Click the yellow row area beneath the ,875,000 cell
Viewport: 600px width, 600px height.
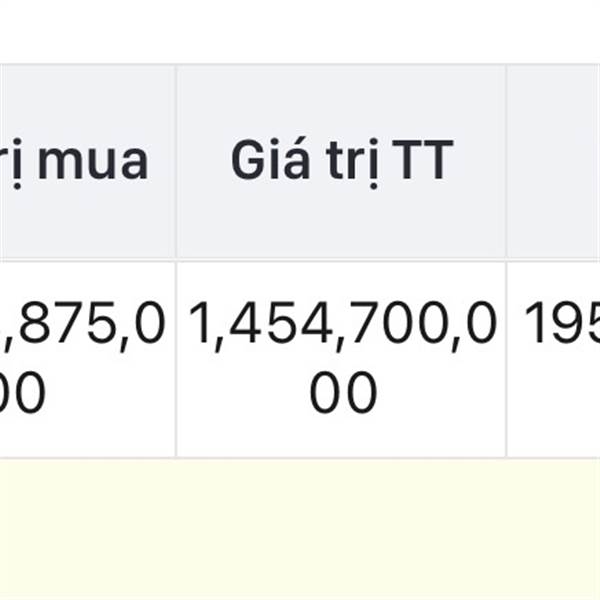click(x=87, y=529)
